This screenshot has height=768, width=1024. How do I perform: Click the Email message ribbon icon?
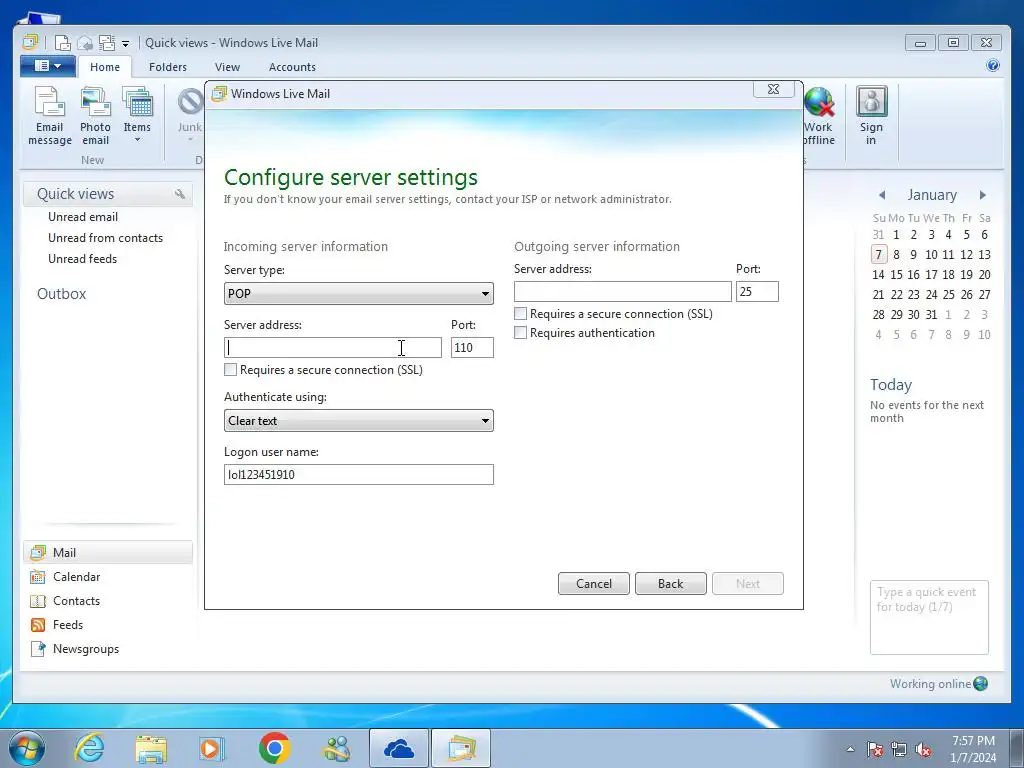pos(50,116)
